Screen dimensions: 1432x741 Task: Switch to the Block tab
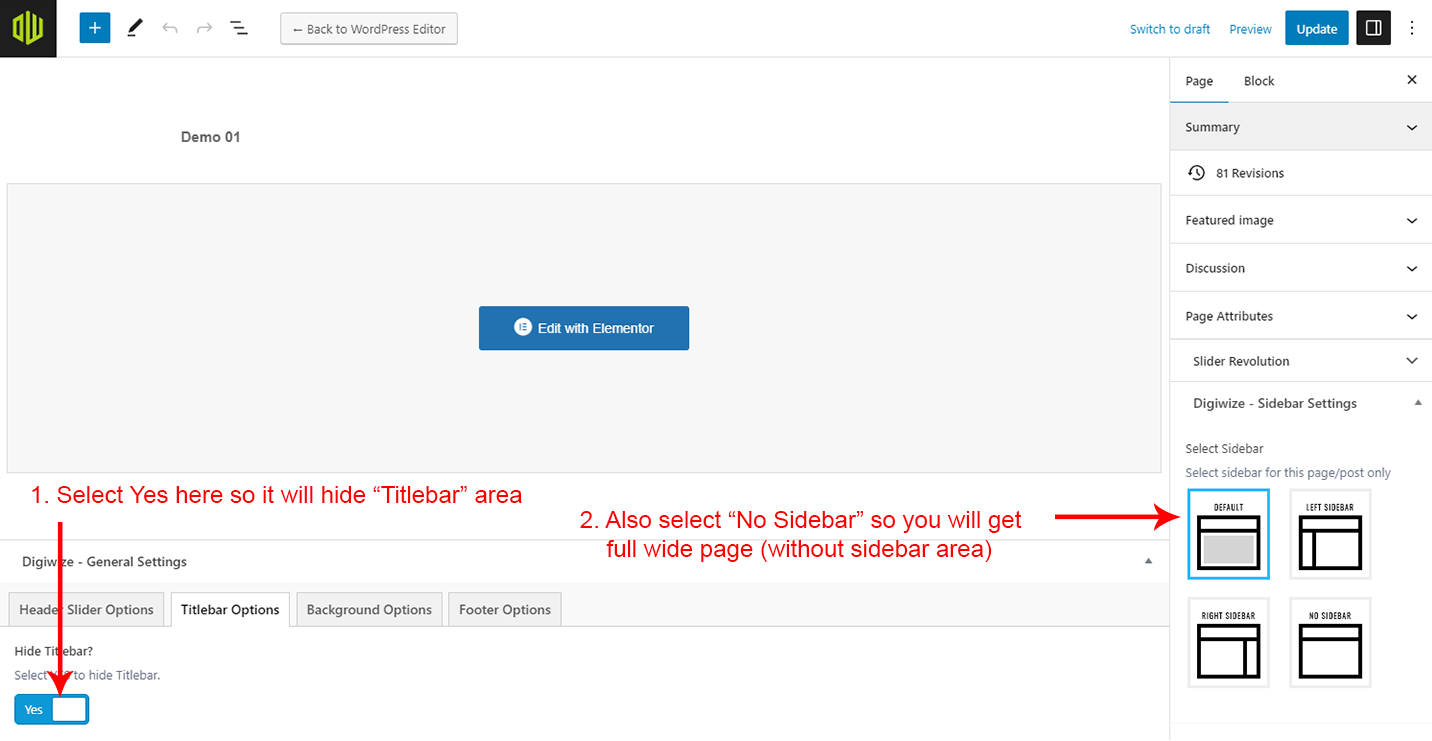click(1258, 81)
